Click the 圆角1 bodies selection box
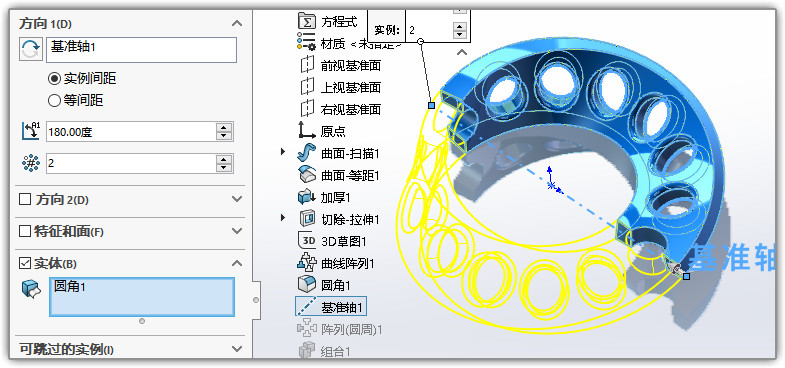The width and height of the screenshot is (785, 368). (x=142, y=297)
